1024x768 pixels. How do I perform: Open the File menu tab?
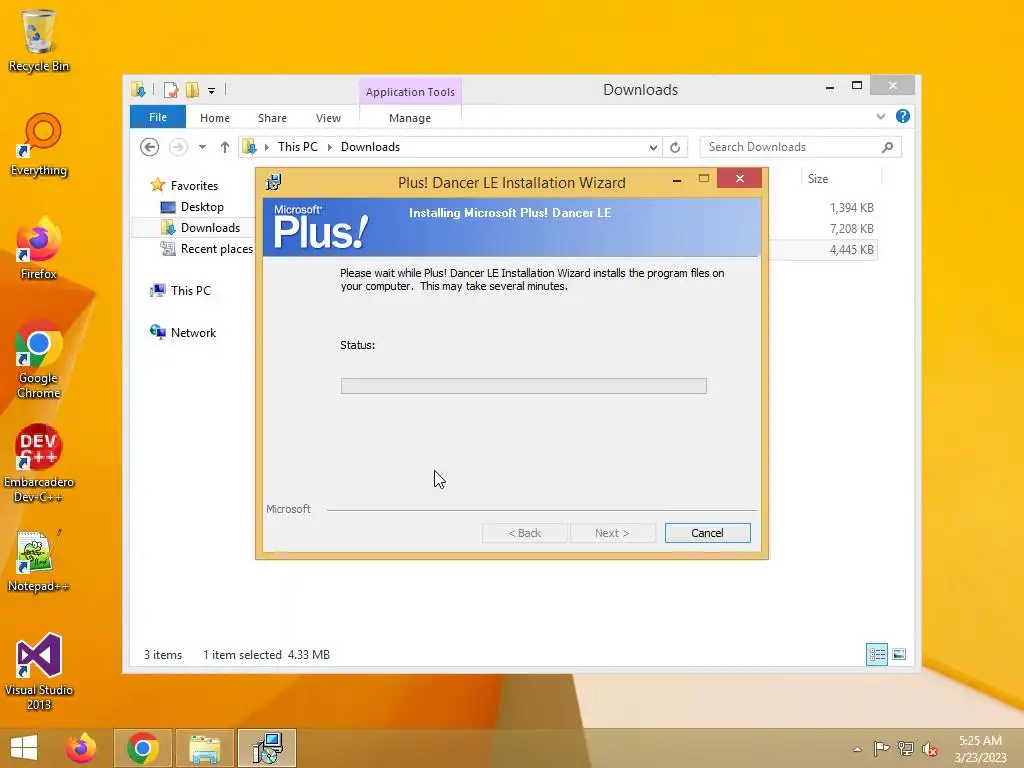click(158, 117)
